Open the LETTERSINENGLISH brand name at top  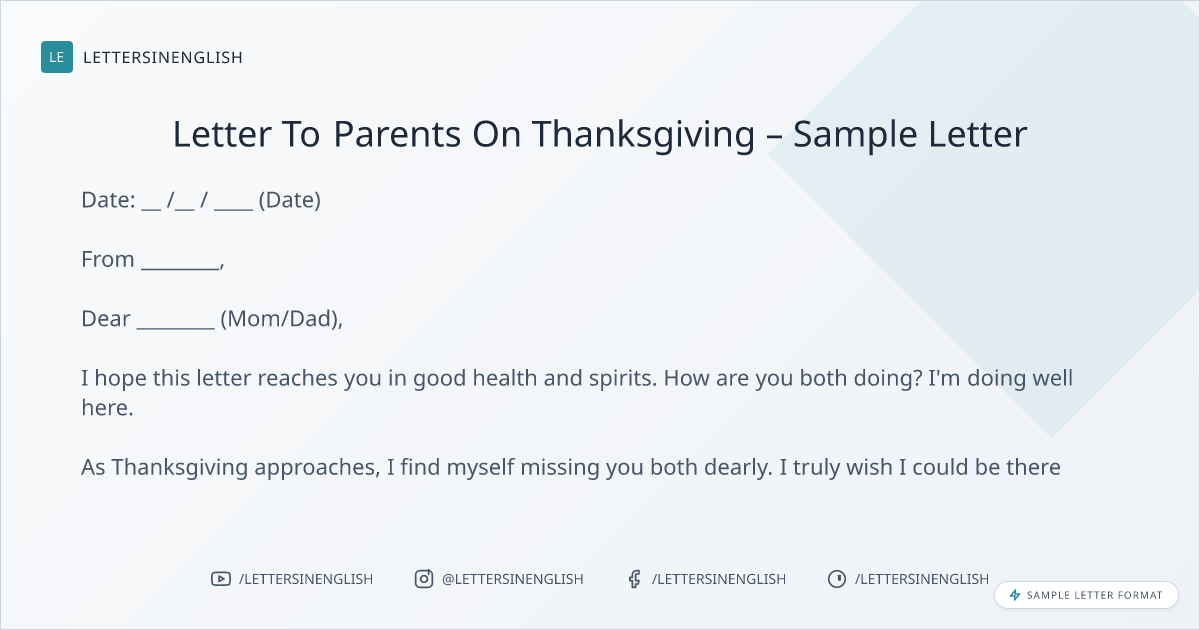coord(163,57)
